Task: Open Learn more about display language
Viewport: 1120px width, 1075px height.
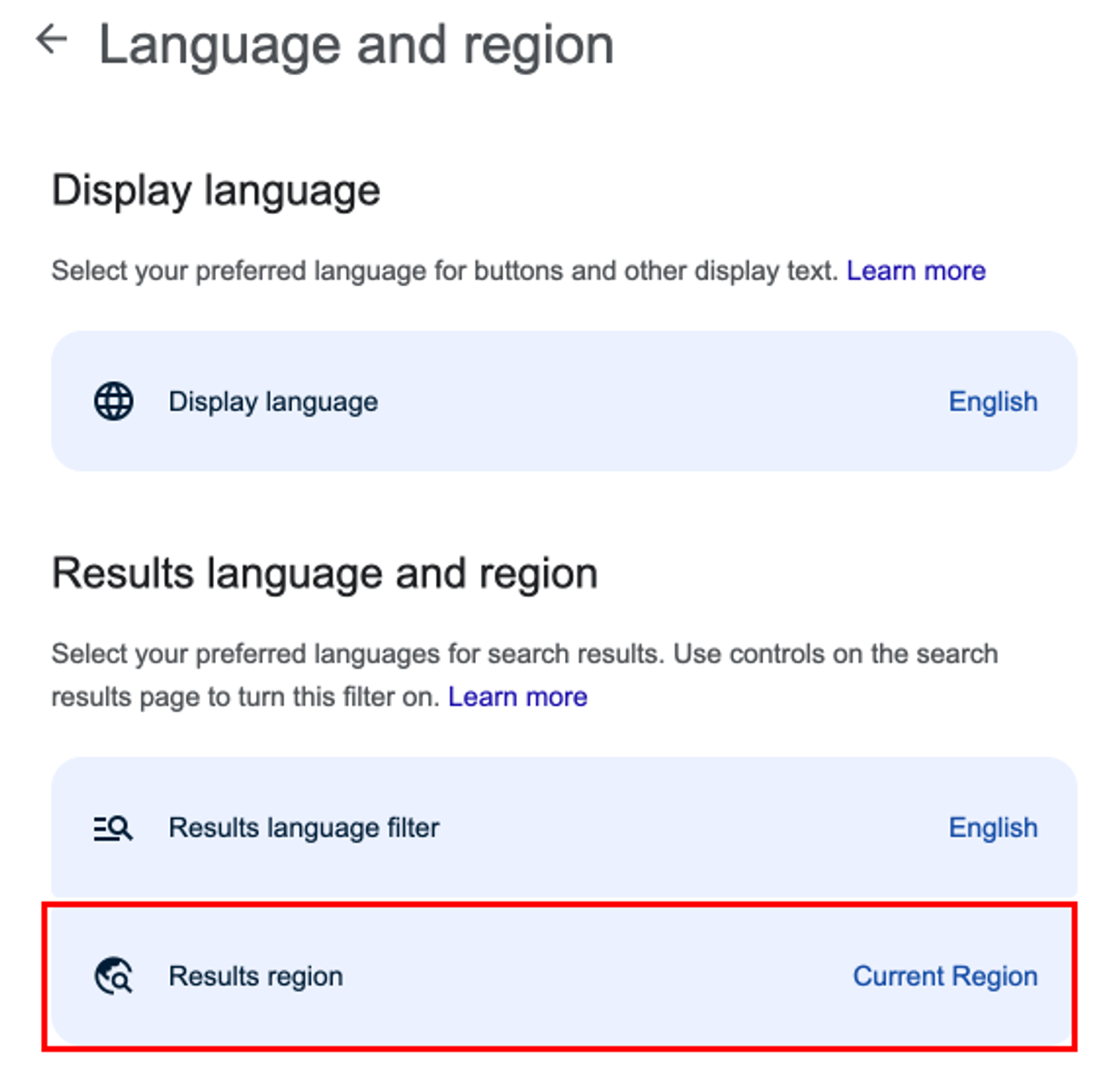Action: (916, 270)
